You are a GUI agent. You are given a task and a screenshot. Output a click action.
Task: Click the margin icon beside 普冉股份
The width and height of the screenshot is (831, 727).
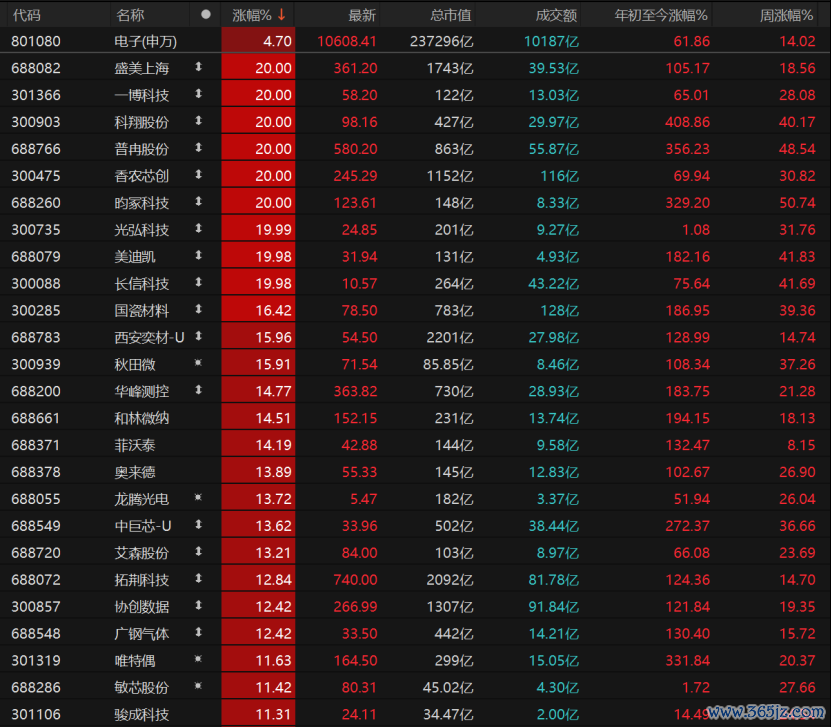click(x=199, y=148)
